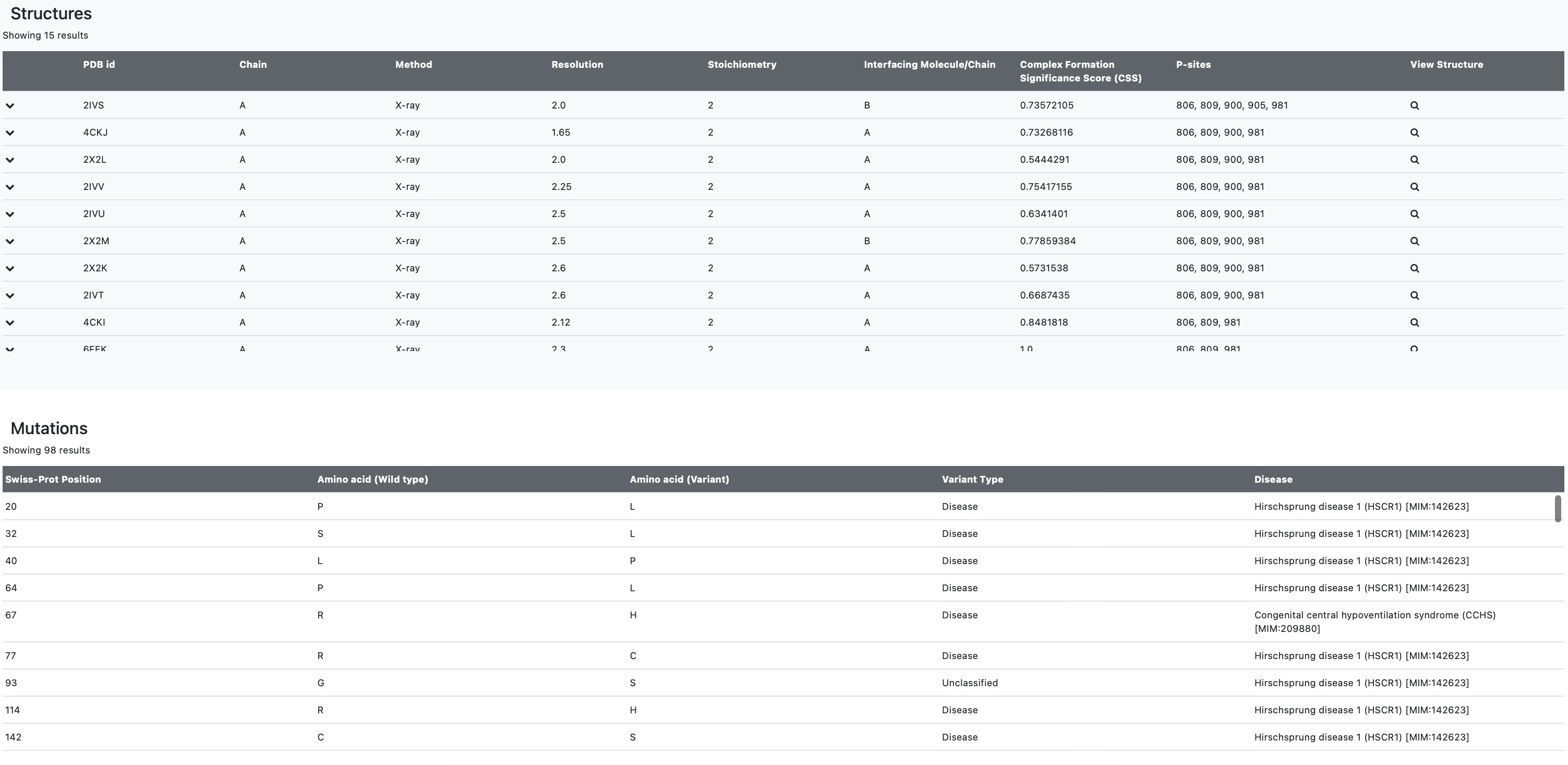The width and height of the screenshot is (1568, 765).
Task: Expand details for 2X2M row
Action: tap(10, 241)
